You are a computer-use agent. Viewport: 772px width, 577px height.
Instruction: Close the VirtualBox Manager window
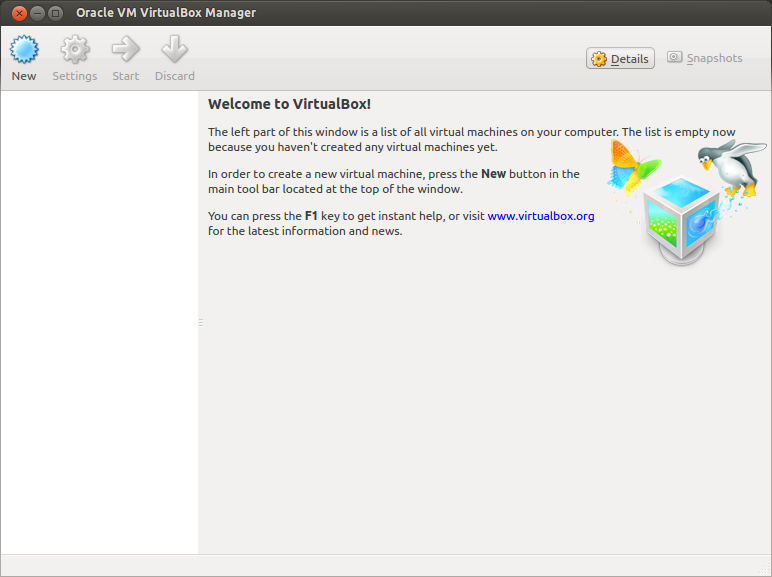19,13
